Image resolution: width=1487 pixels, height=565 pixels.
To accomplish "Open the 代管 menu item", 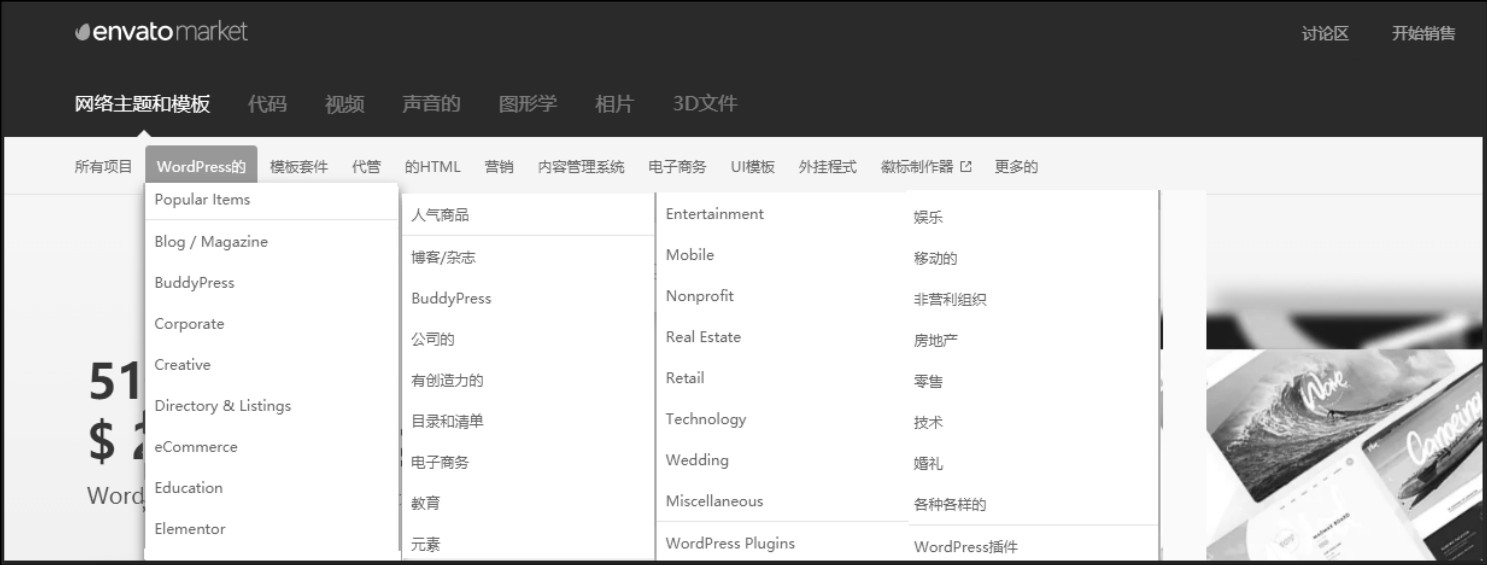I will click(366, 167).
